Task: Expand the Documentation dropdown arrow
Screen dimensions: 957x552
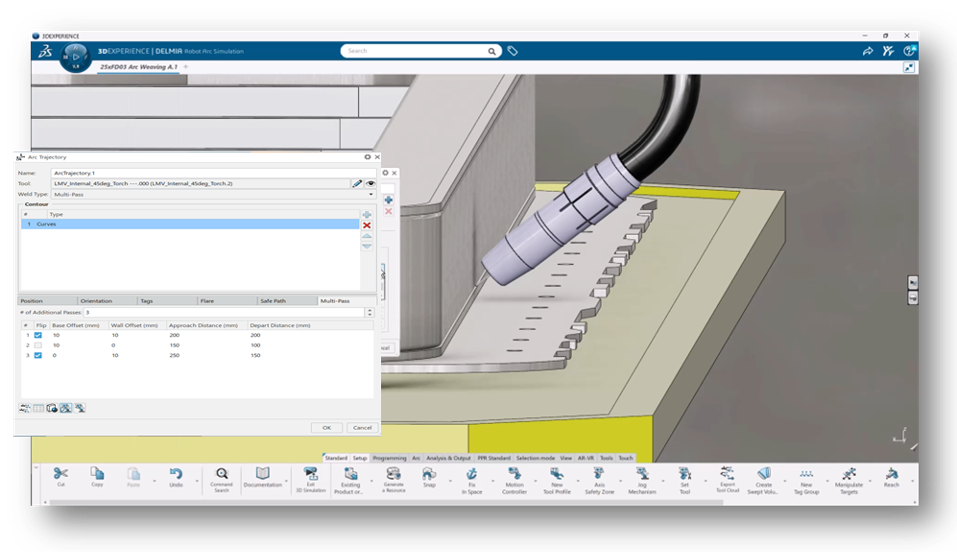Action: pos(286,481)
